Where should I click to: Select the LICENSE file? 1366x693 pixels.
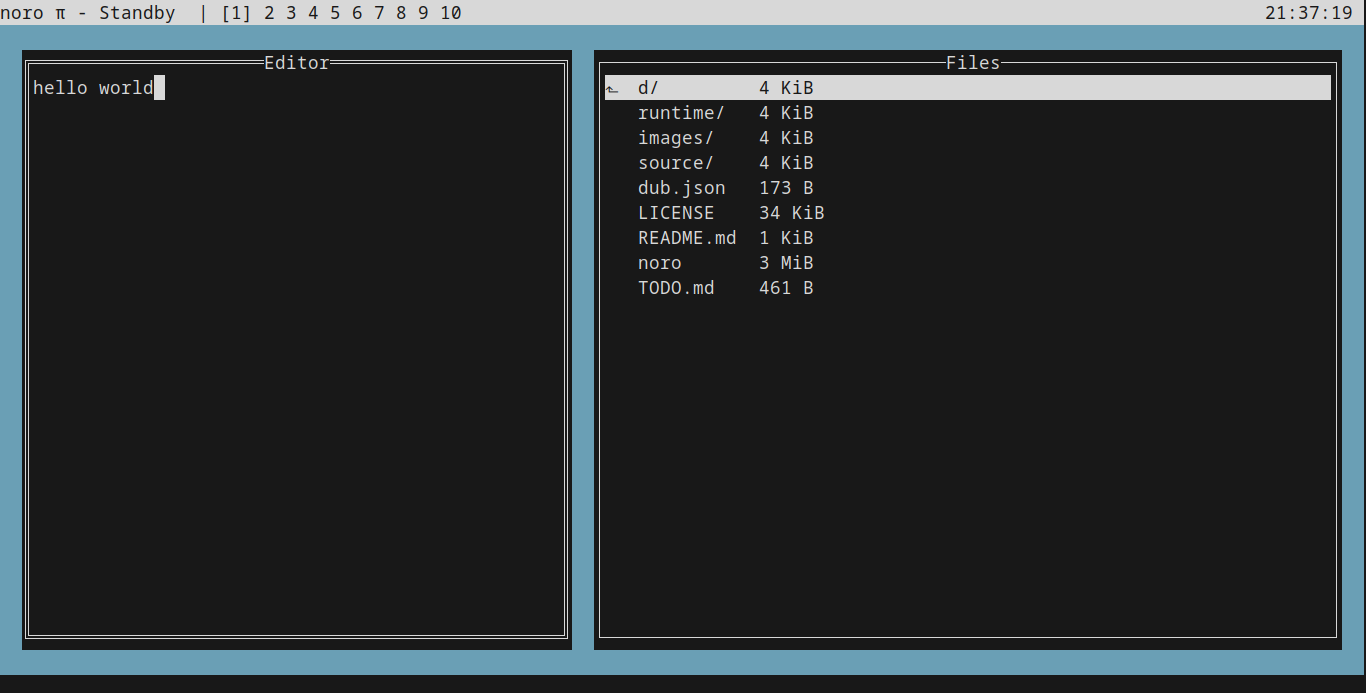[x=676, y=213]
